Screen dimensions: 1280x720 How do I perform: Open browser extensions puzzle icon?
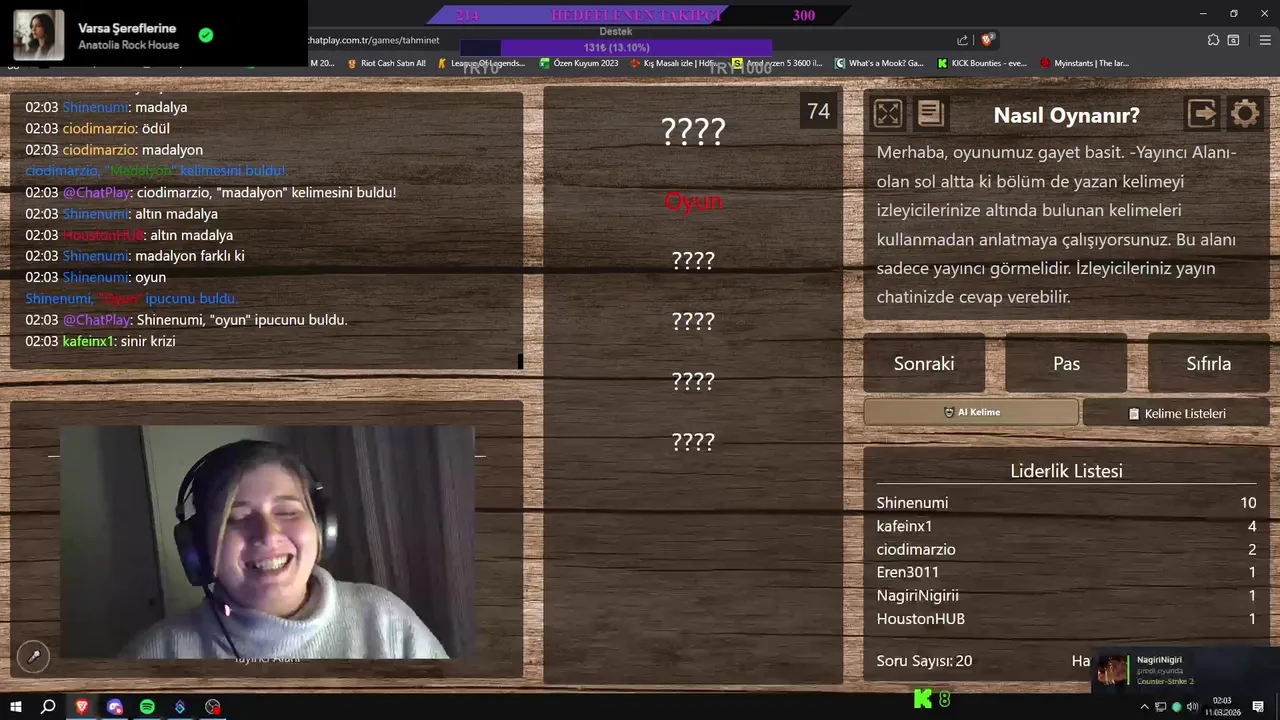(1213, 40)
